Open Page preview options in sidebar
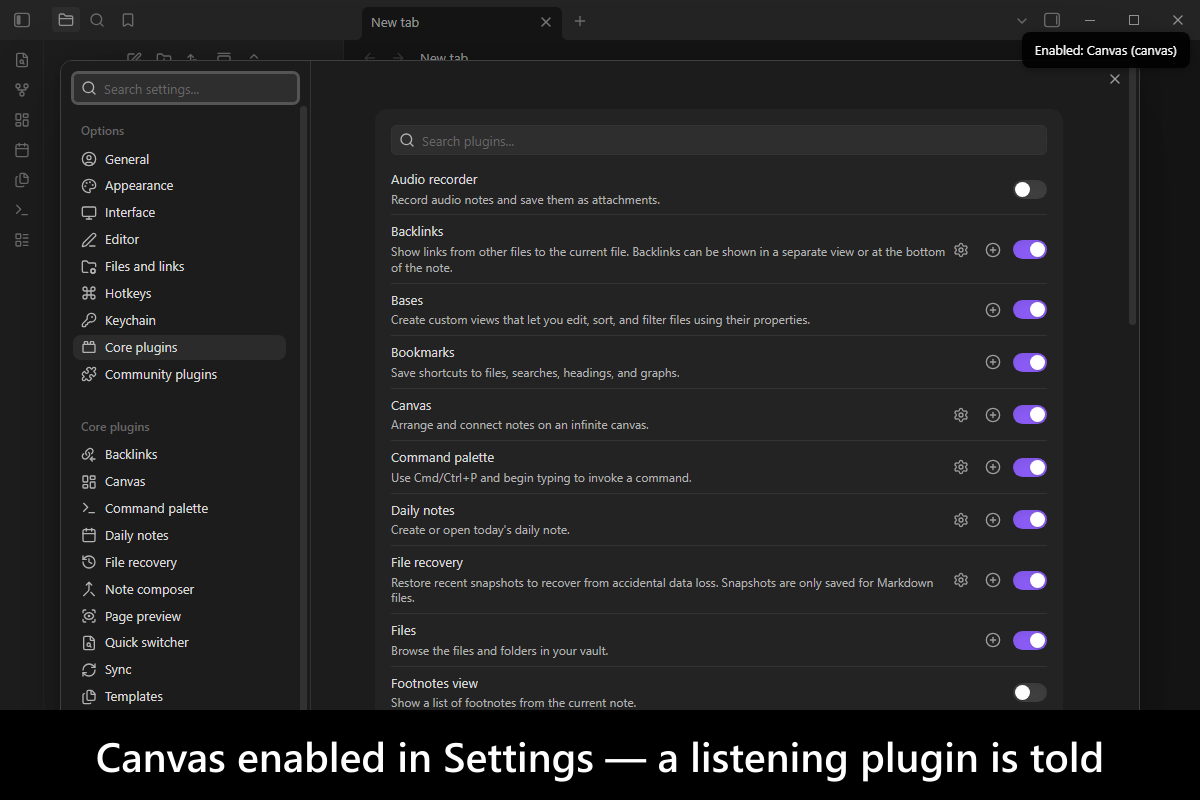 point(180,617)
